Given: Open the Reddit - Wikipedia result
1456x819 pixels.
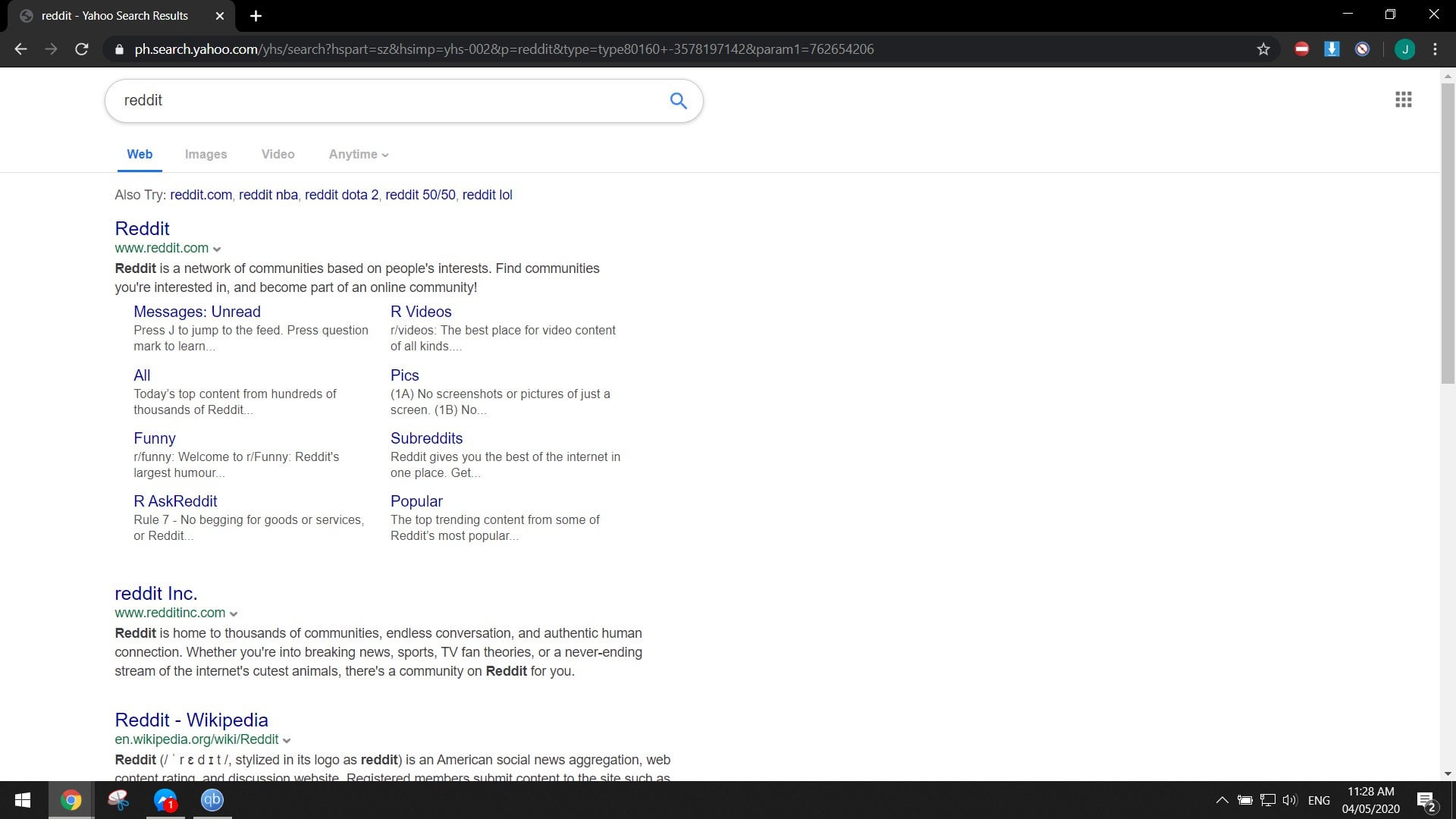Looking at the screenshot, I should coord(191,720).
